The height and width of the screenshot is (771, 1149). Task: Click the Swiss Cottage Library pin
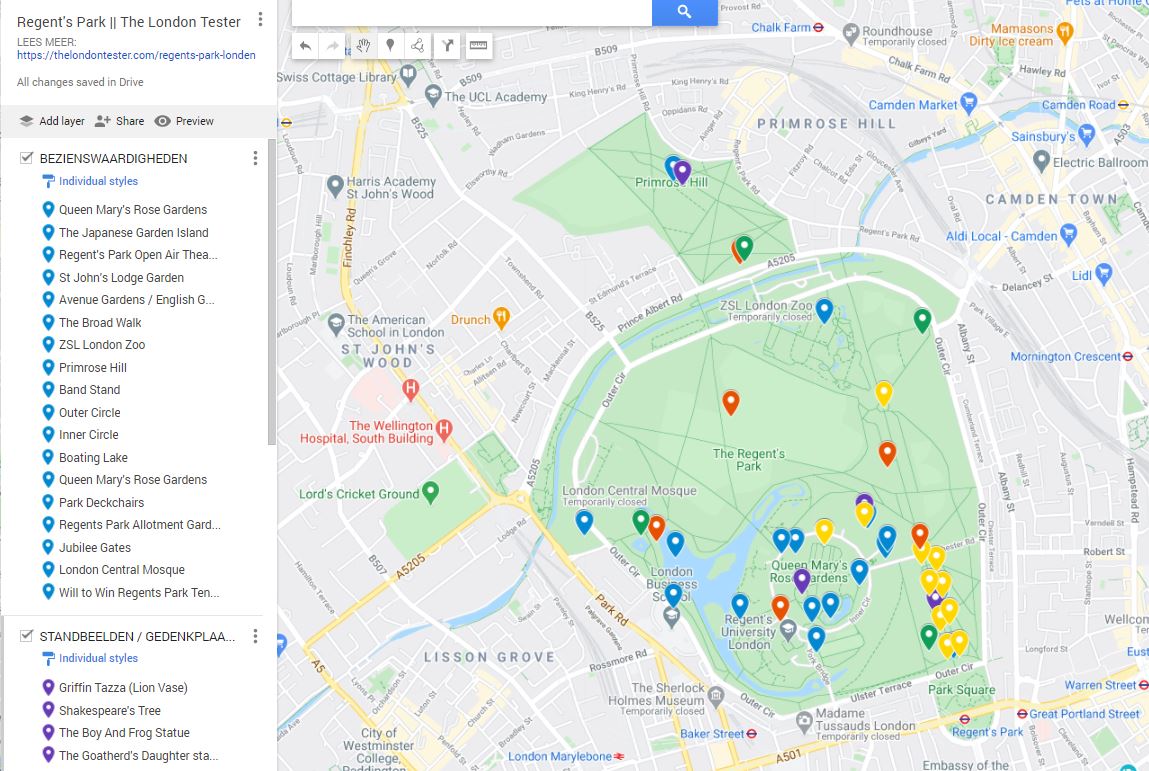[408, 74]
